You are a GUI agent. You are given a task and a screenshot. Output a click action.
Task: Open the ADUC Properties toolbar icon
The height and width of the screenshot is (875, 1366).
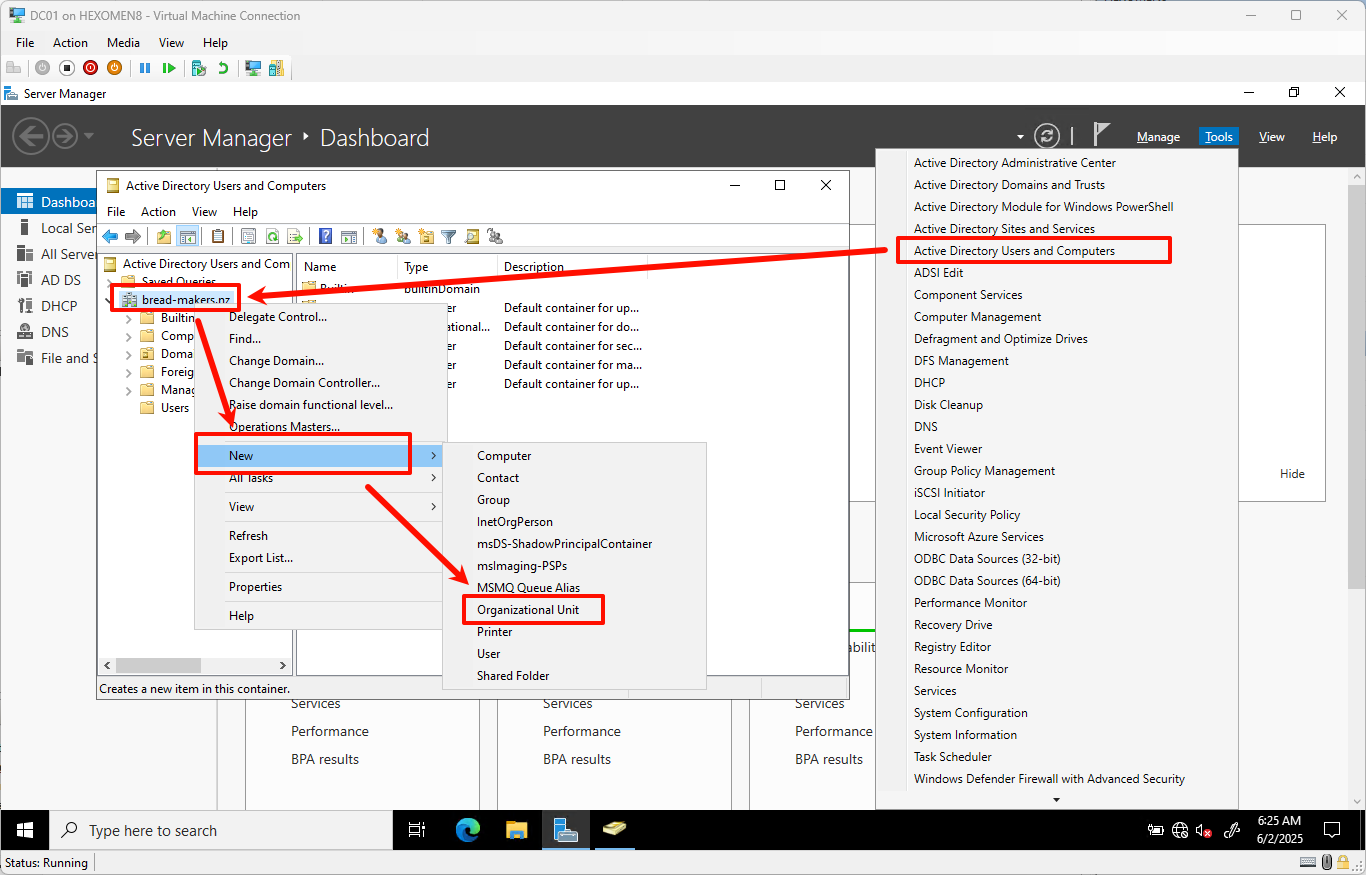(x=248, y=237)
